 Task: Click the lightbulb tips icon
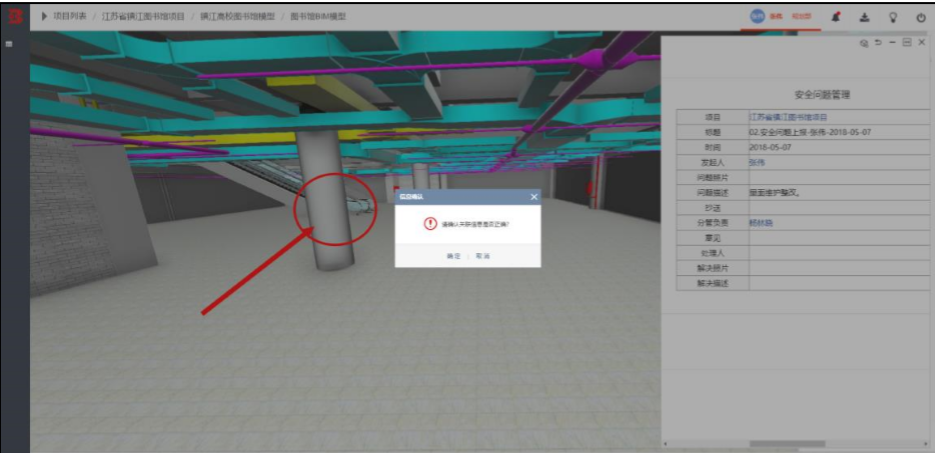tap(893, 17)
